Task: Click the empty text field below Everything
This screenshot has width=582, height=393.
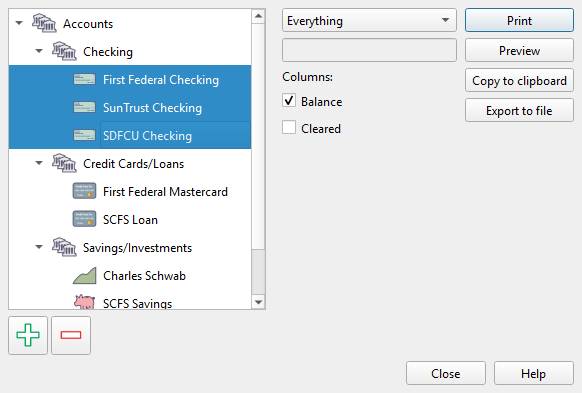Action: click(369, 50)
